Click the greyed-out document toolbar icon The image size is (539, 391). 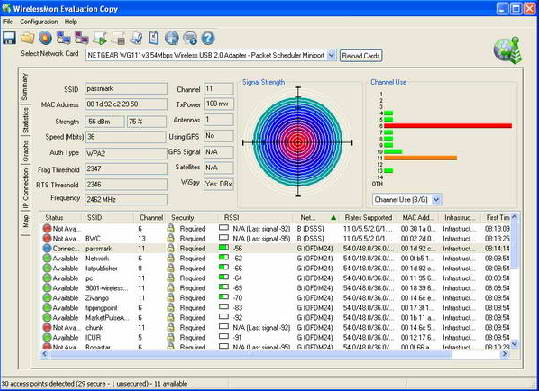point(118,38)
